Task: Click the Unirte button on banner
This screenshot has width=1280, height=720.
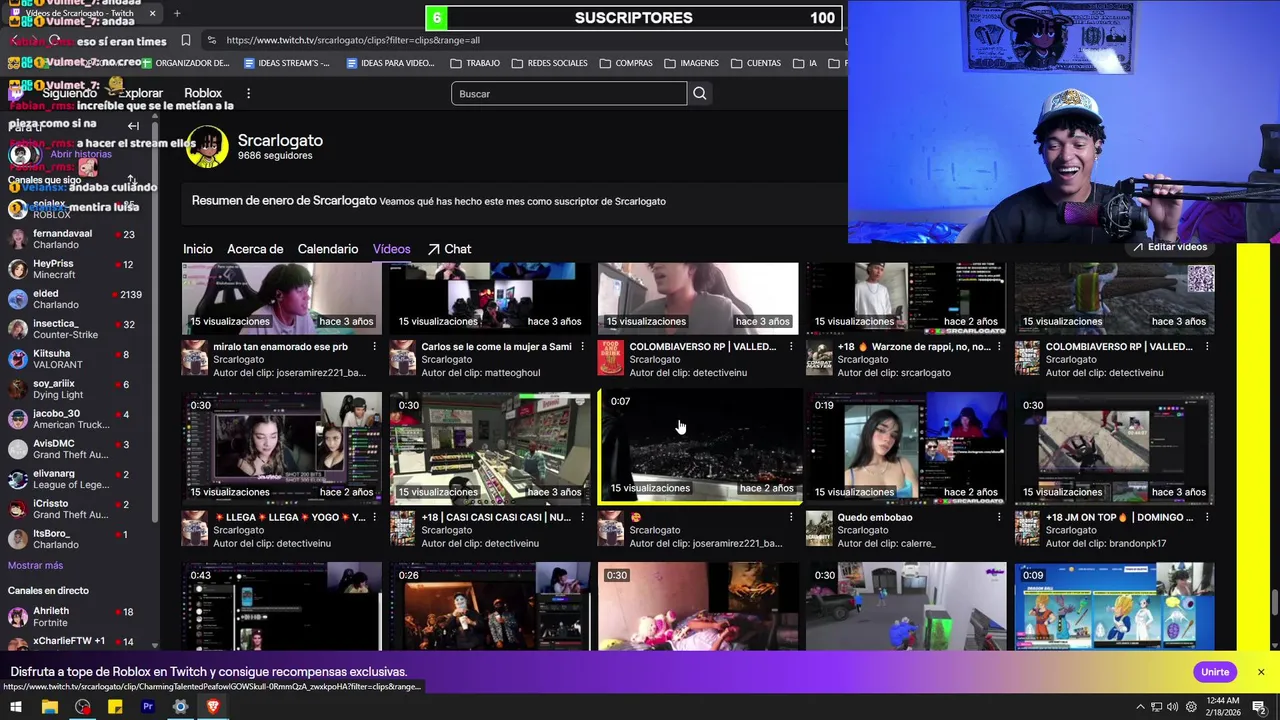Action: 1215,672
